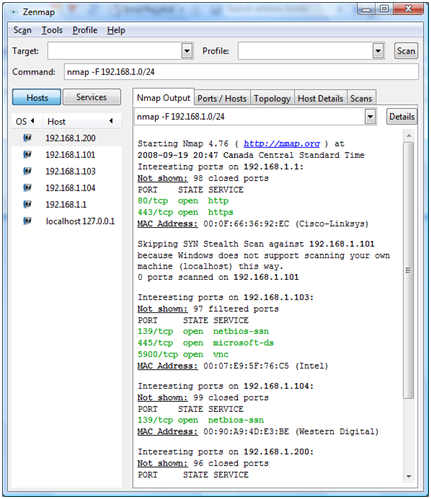
Task: Expand the scan output selector dropdown
Action: 370,117
